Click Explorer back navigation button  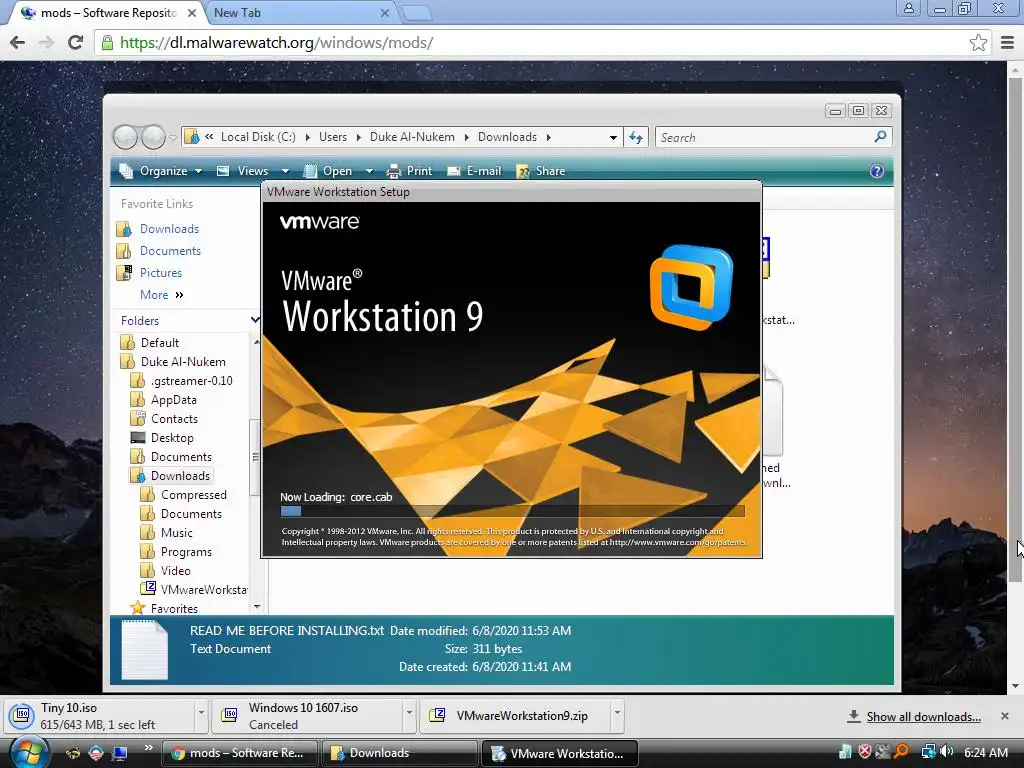point(125,137)
